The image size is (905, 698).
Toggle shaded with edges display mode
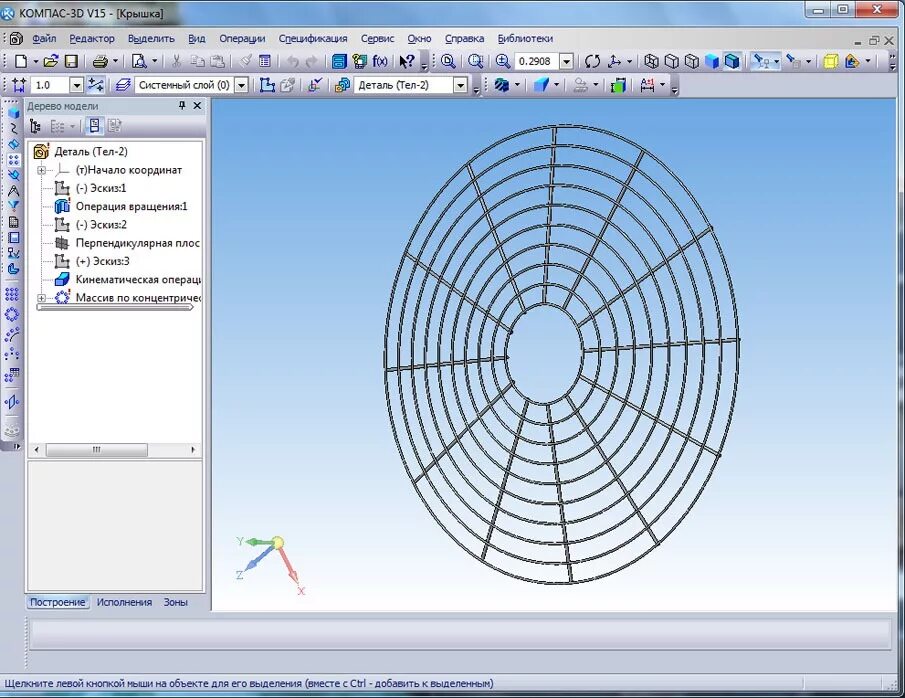[x=732, y=61]
